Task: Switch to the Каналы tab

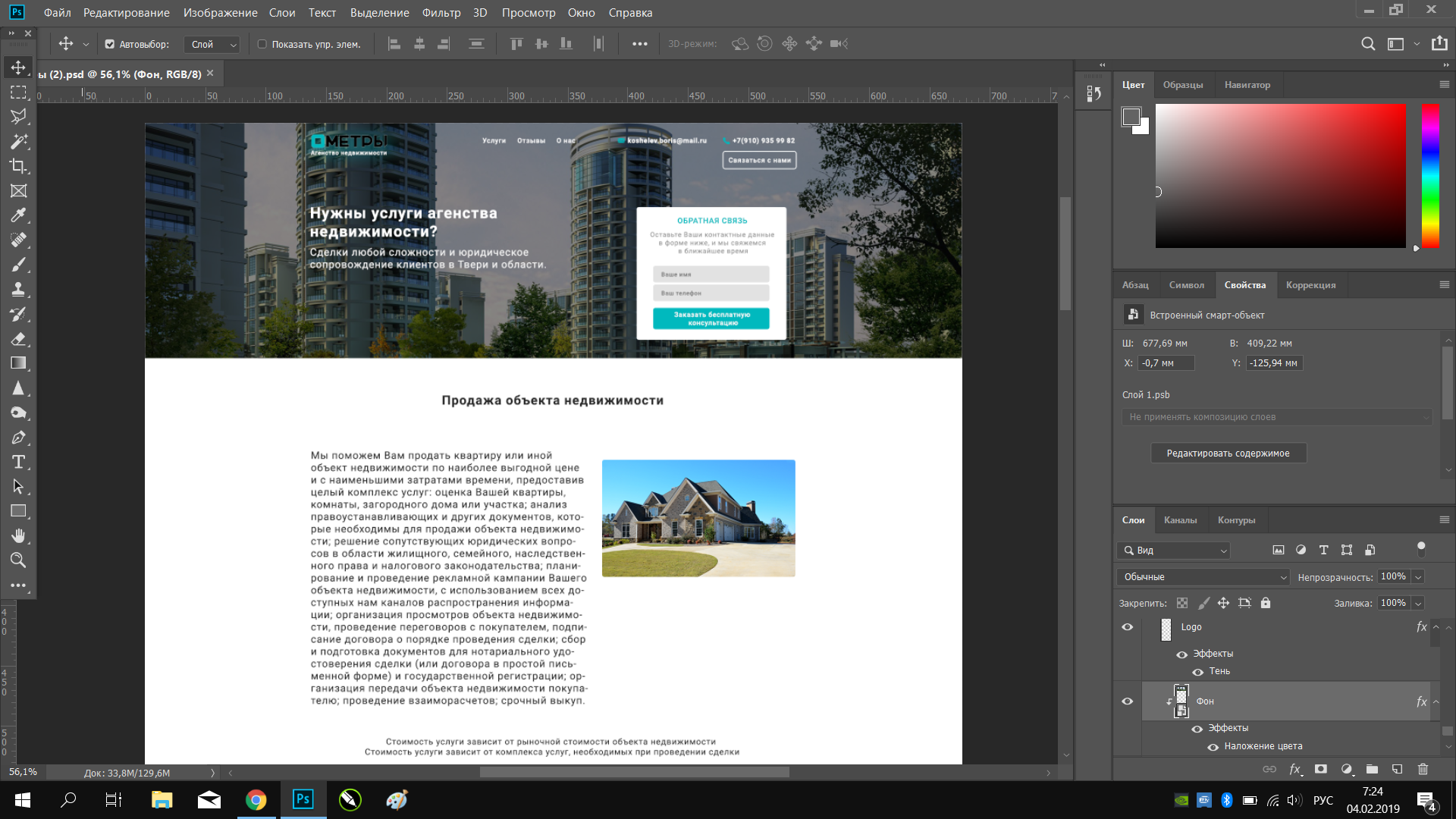Action: coord(1180,520)
